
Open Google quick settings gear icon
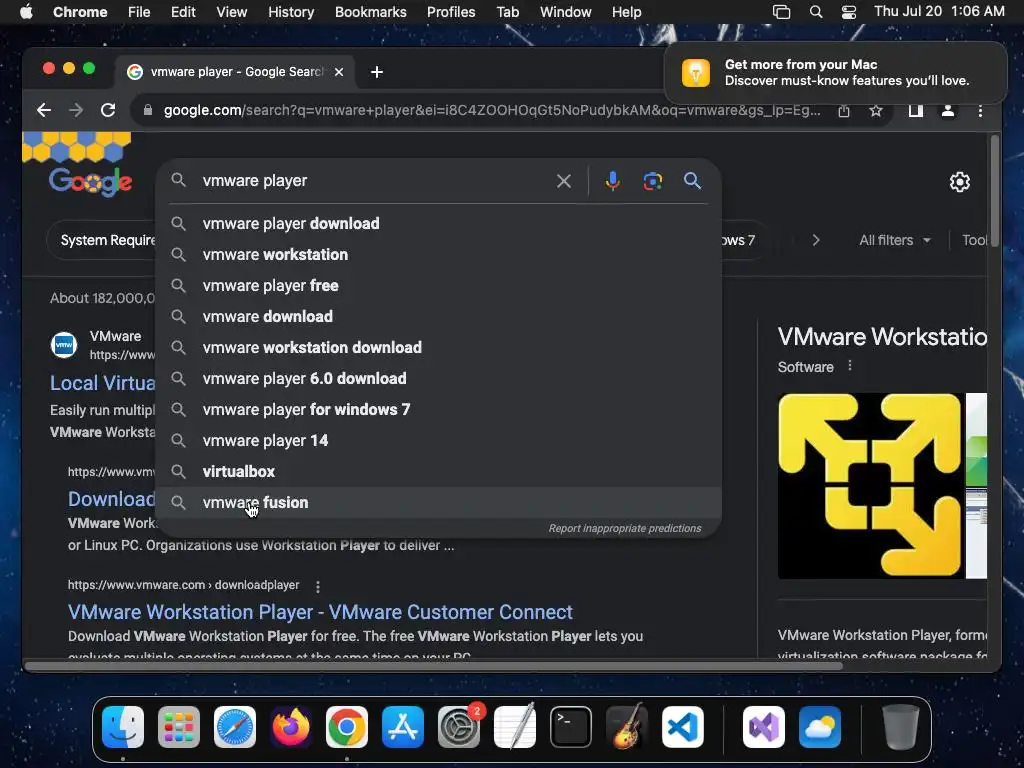[x=959, y=182]
